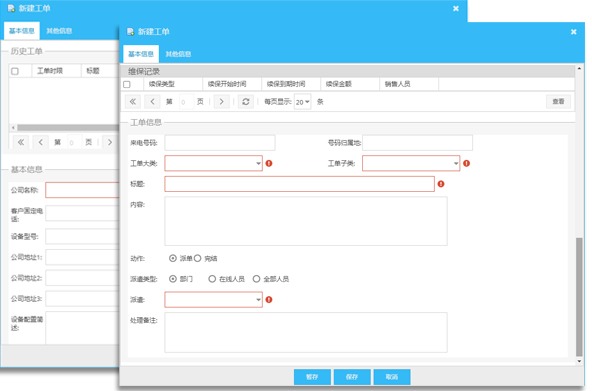Image resolution: width=592 pixels, height=391 pixels.
Task: Click the 保存 button
Action: click(x=352, y=377)
